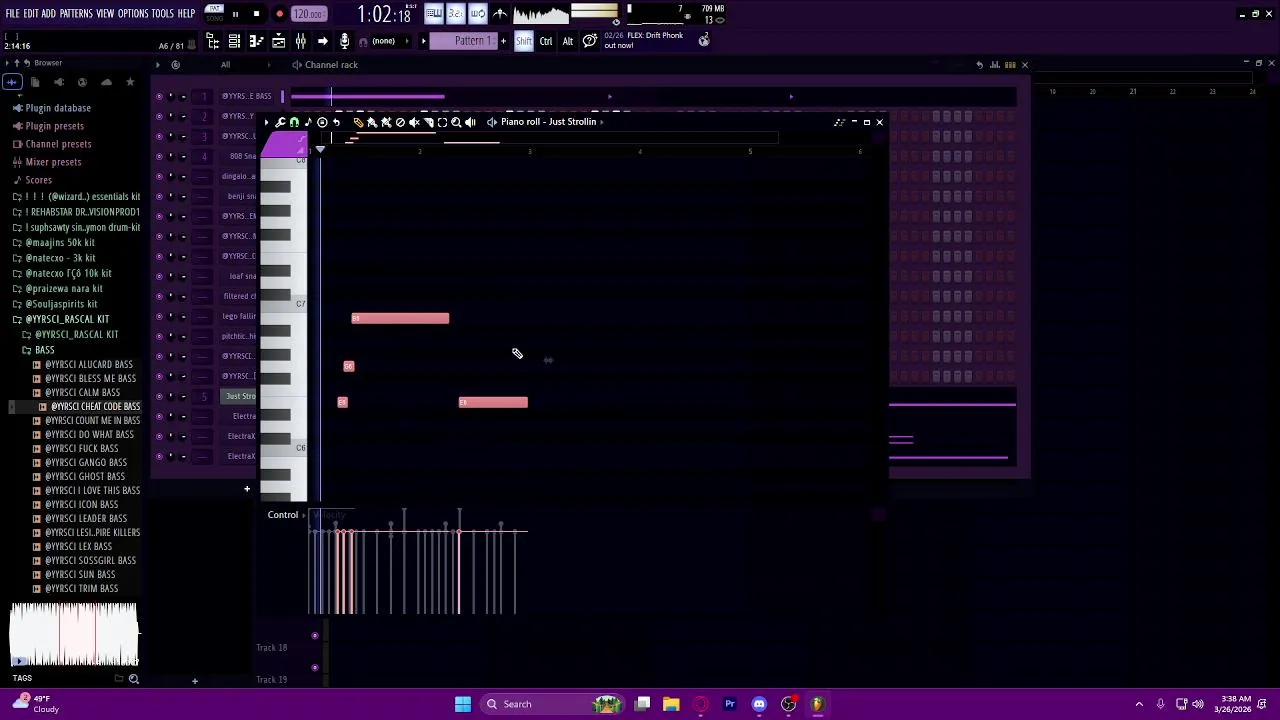Screen dimensions: 1280x720
Task: Open Plugin database in browser
Action: click(58, 108)
